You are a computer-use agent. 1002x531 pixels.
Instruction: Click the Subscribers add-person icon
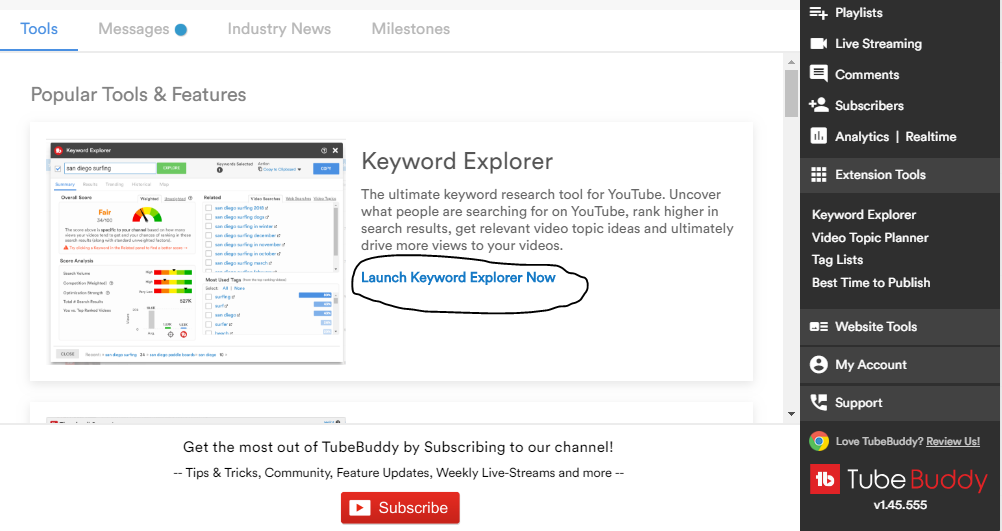click(819, 105)
